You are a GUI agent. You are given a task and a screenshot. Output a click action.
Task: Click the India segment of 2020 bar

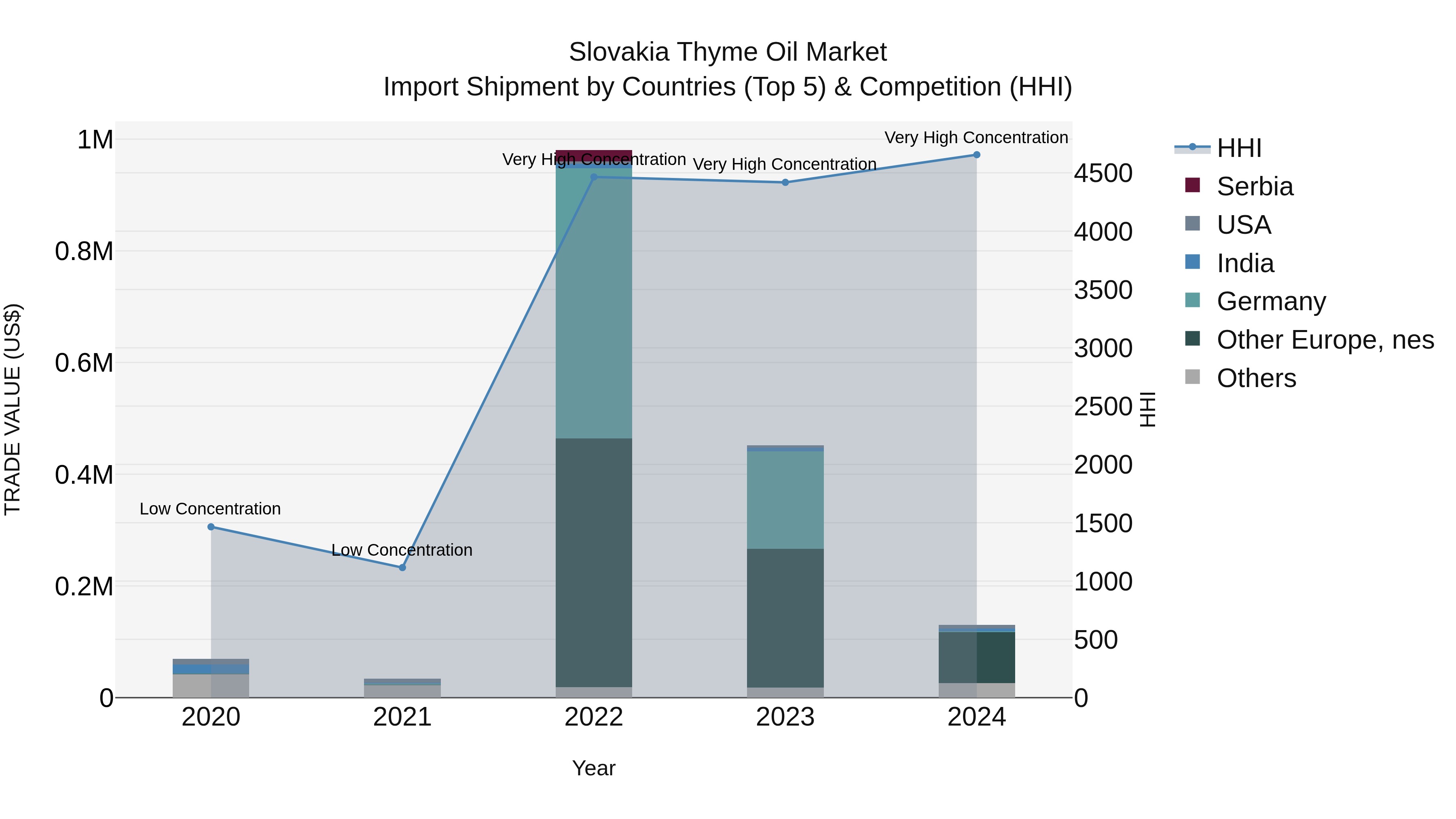point(211,669)
